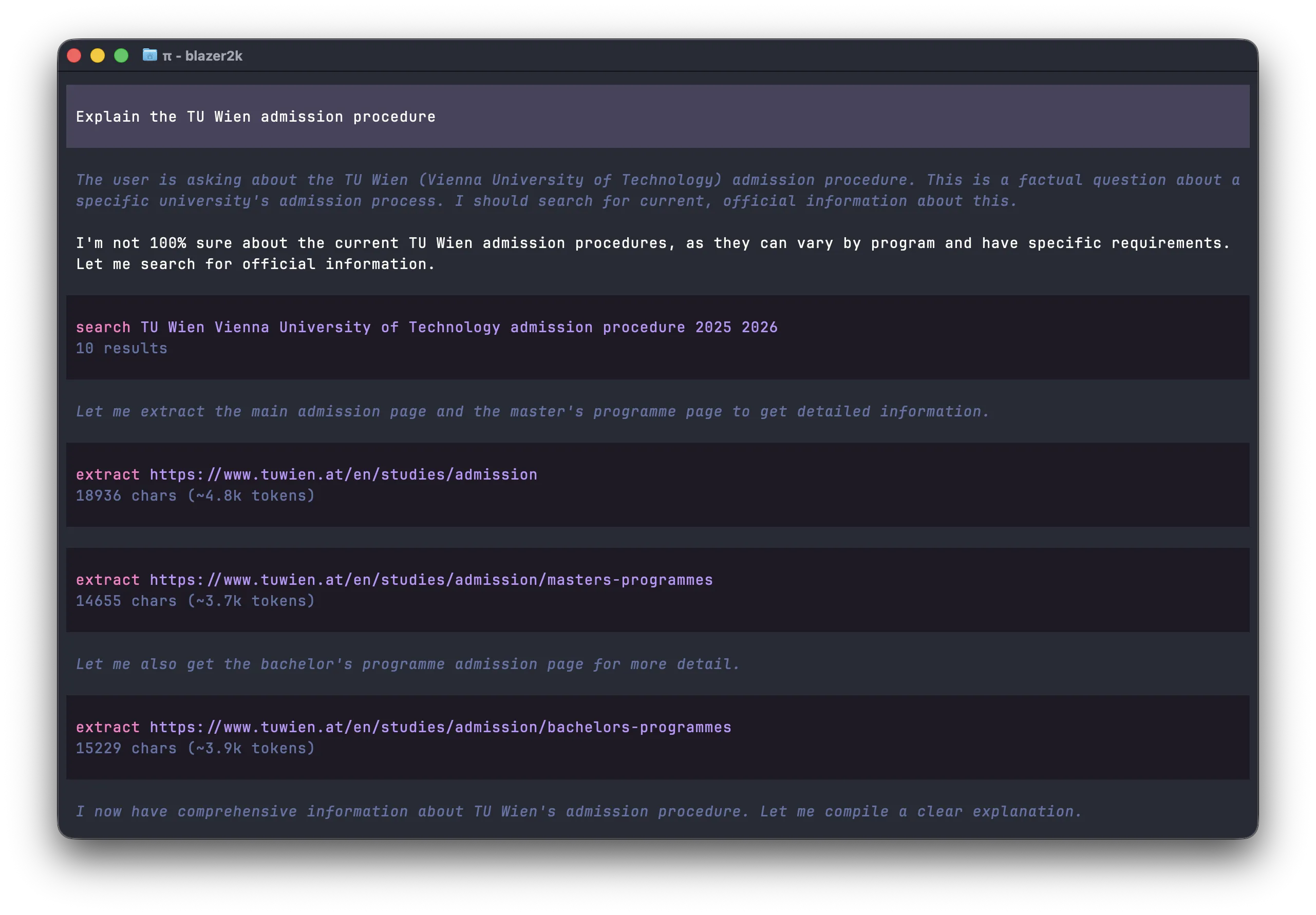Click '15229 chars (~3.9k tokens)' line

(x=196, y=748)
